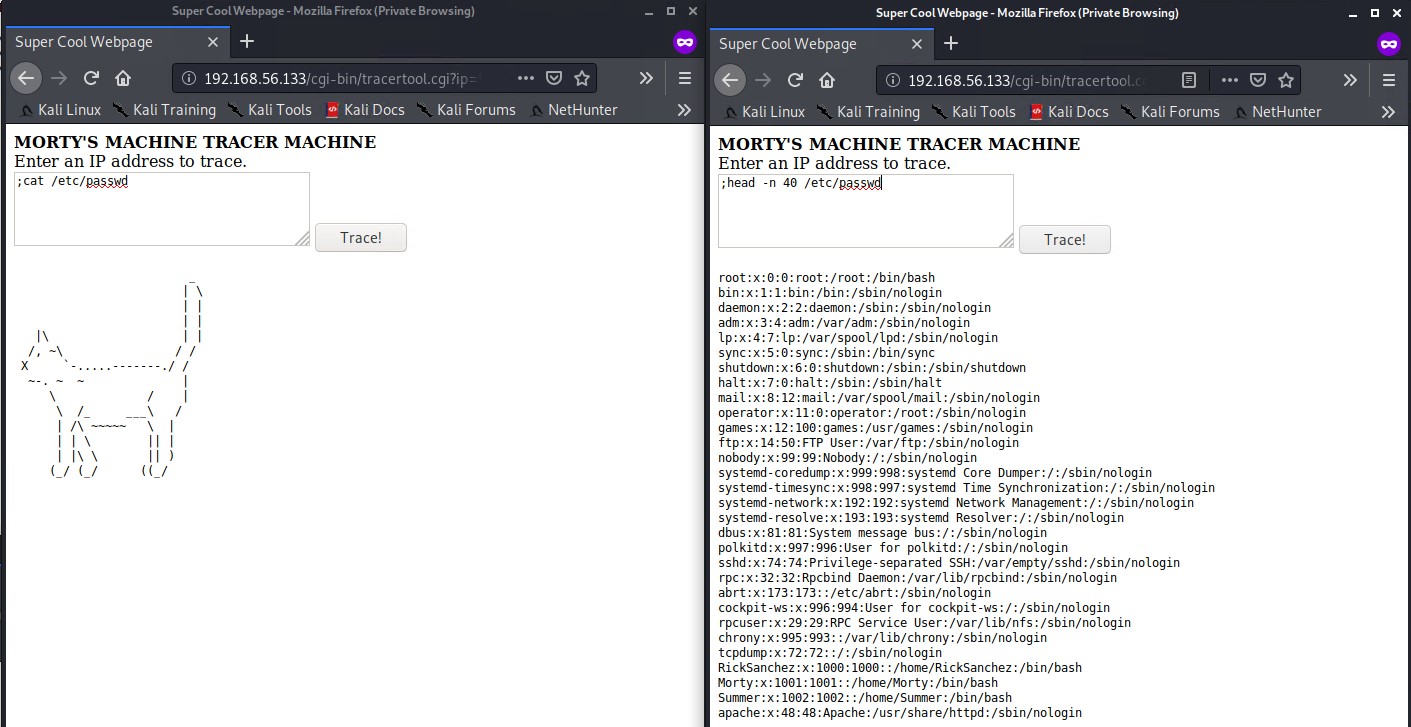Image resolution: width=1411 pixels, height=727 pixels.
Task: Open a new tab in left window
Action: click(x=247, y=41)
